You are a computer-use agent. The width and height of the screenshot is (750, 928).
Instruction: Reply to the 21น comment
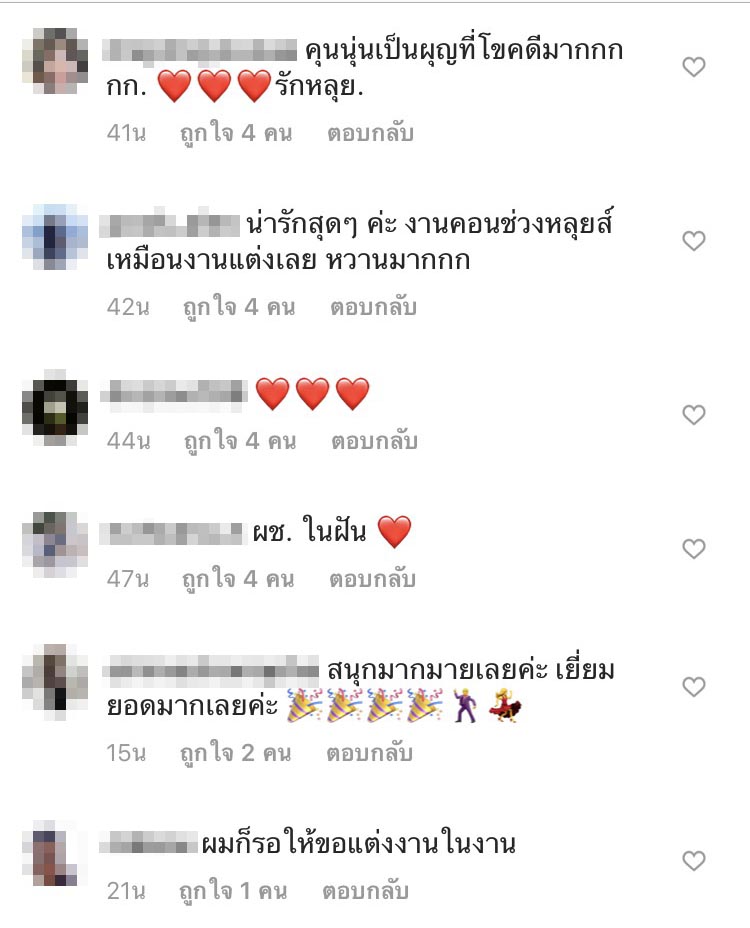[x=365, y=891]
